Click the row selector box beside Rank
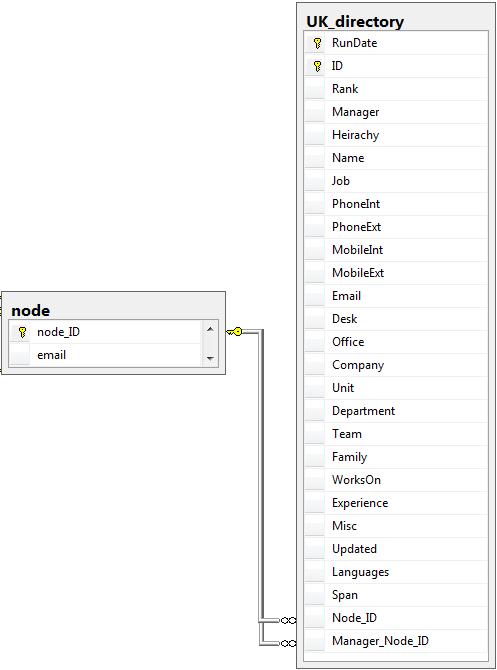Image resolution: width=497 pixels, height=670 pixels. [315, 89]
